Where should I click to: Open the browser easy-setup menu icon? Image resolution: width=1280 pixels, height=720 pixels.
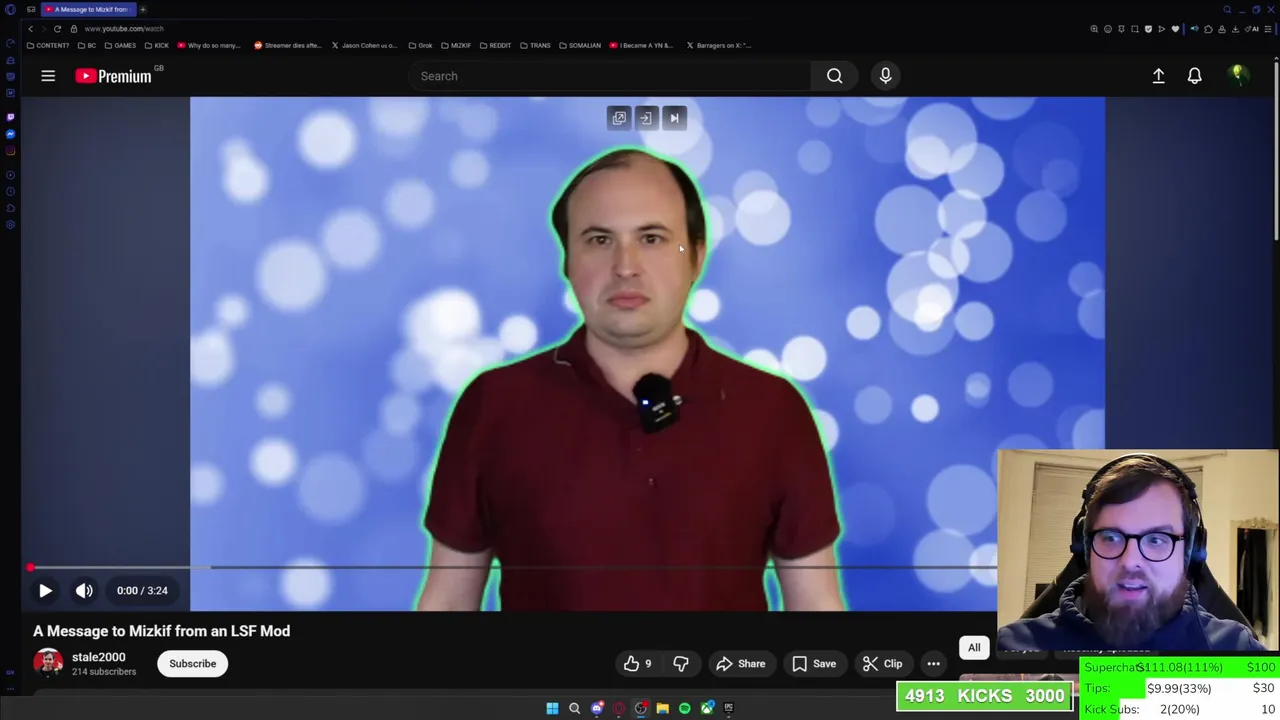[1268, 29]
